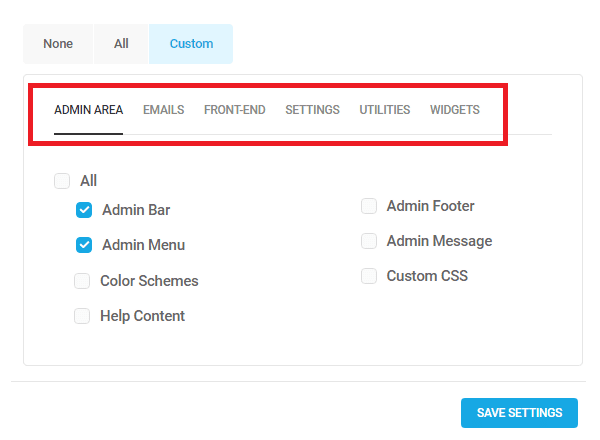Image resolution: width=600 pixels, height=440 pixels.
Task: Check the Custom CSS checkbox
Action: point(369,276)
